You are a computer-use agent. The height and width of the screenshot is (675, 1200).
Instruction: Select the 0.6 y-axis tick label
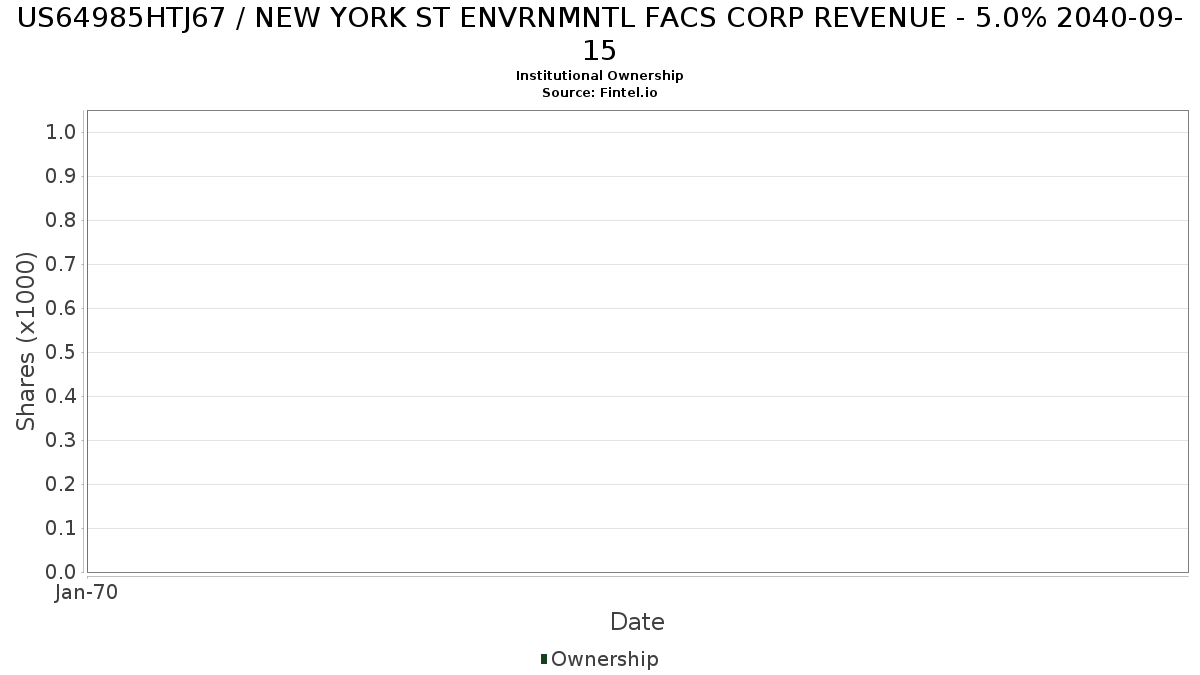61,309
